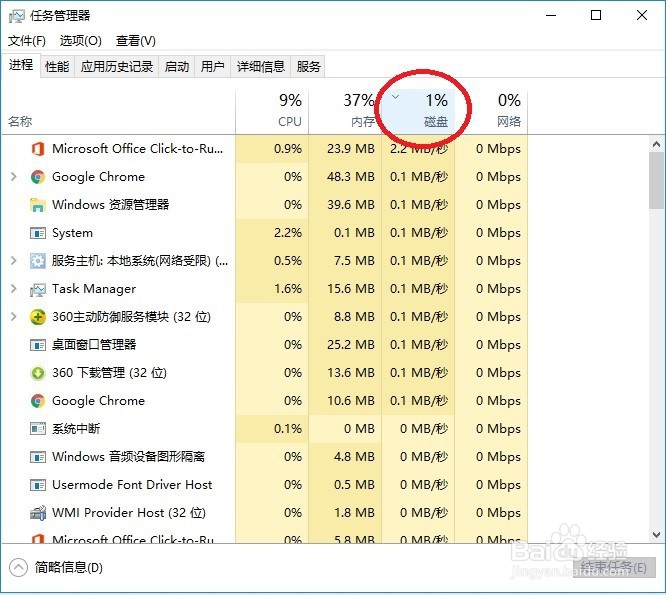Click the scrollbar up arrow

point(657,144)
